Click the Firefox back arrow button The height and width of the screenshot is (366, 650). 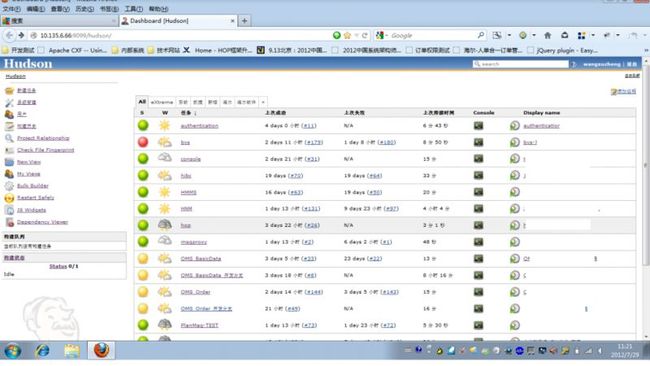pos(9,36)
